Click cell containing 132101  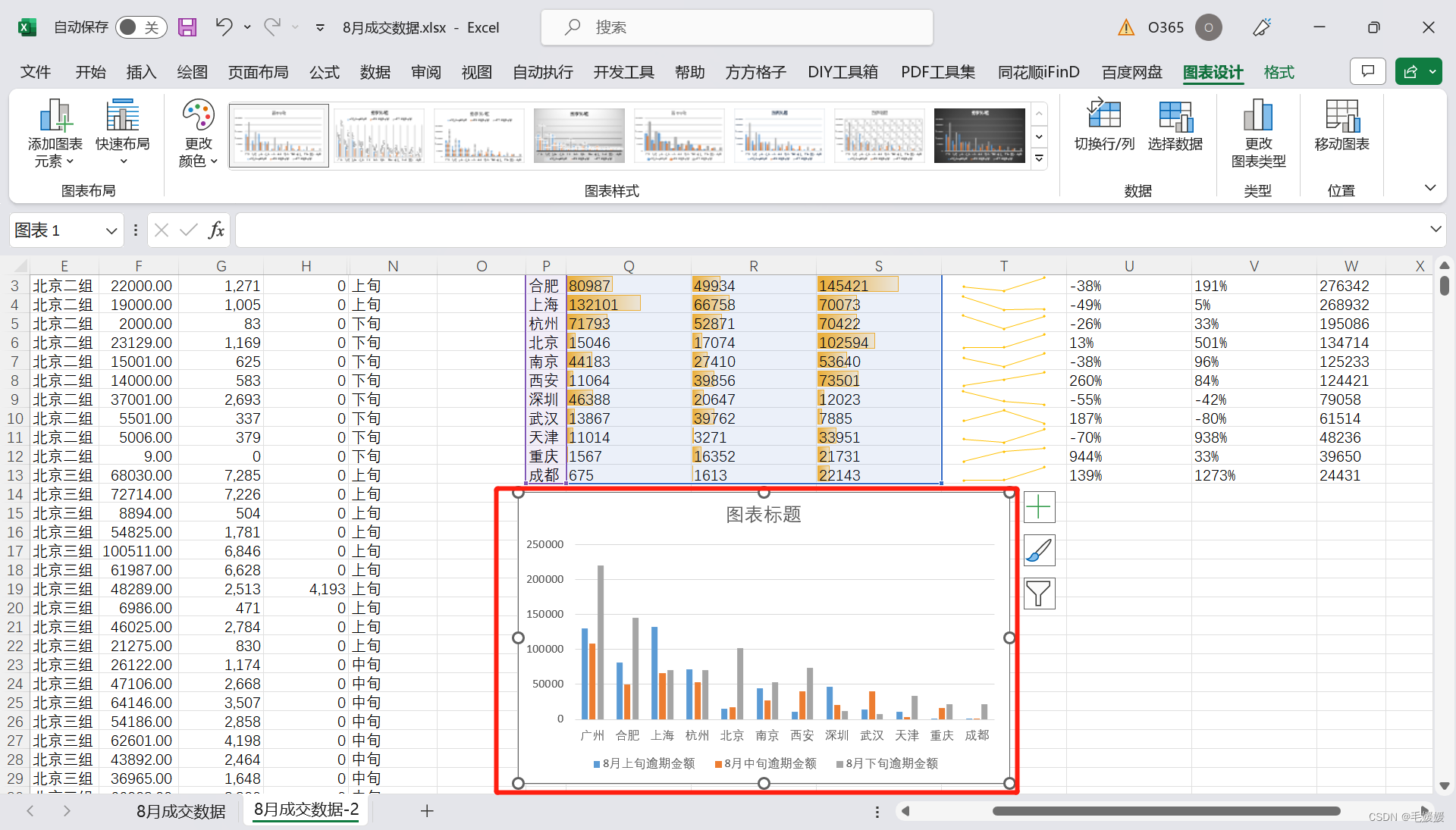pos(629,304)
